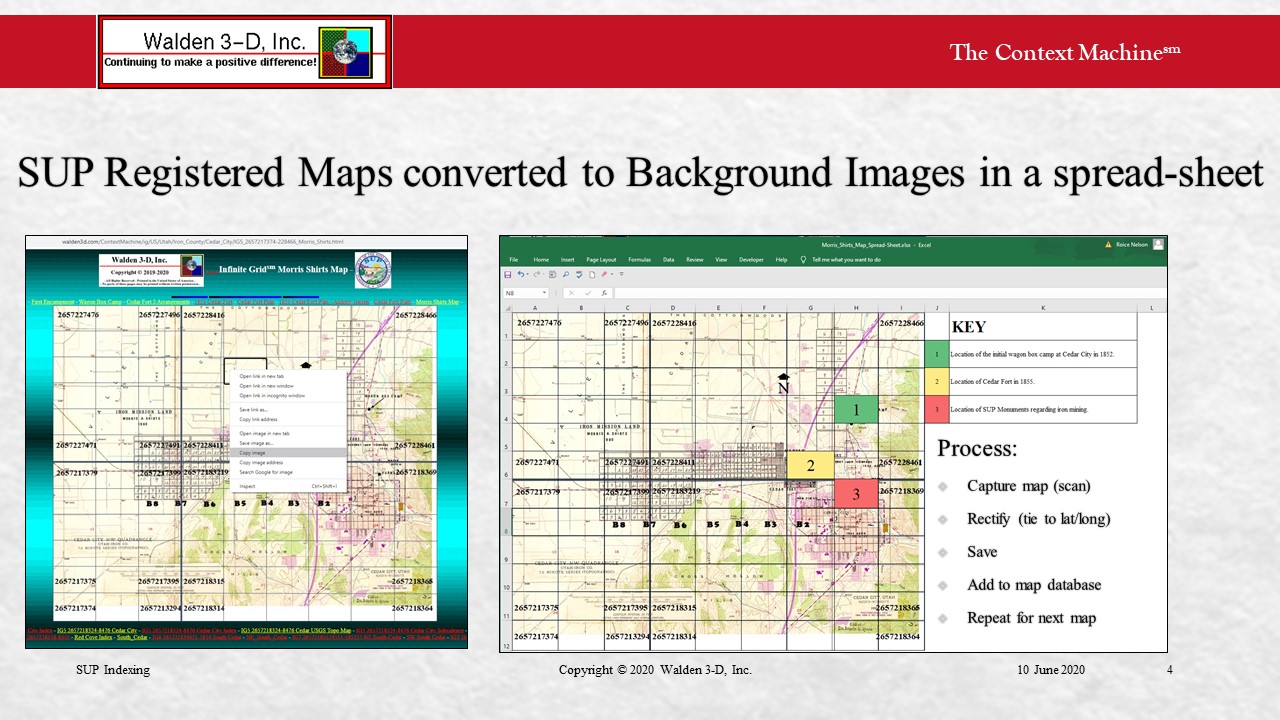
Task: Click the fx insert function icon
Action: (605, 293)
